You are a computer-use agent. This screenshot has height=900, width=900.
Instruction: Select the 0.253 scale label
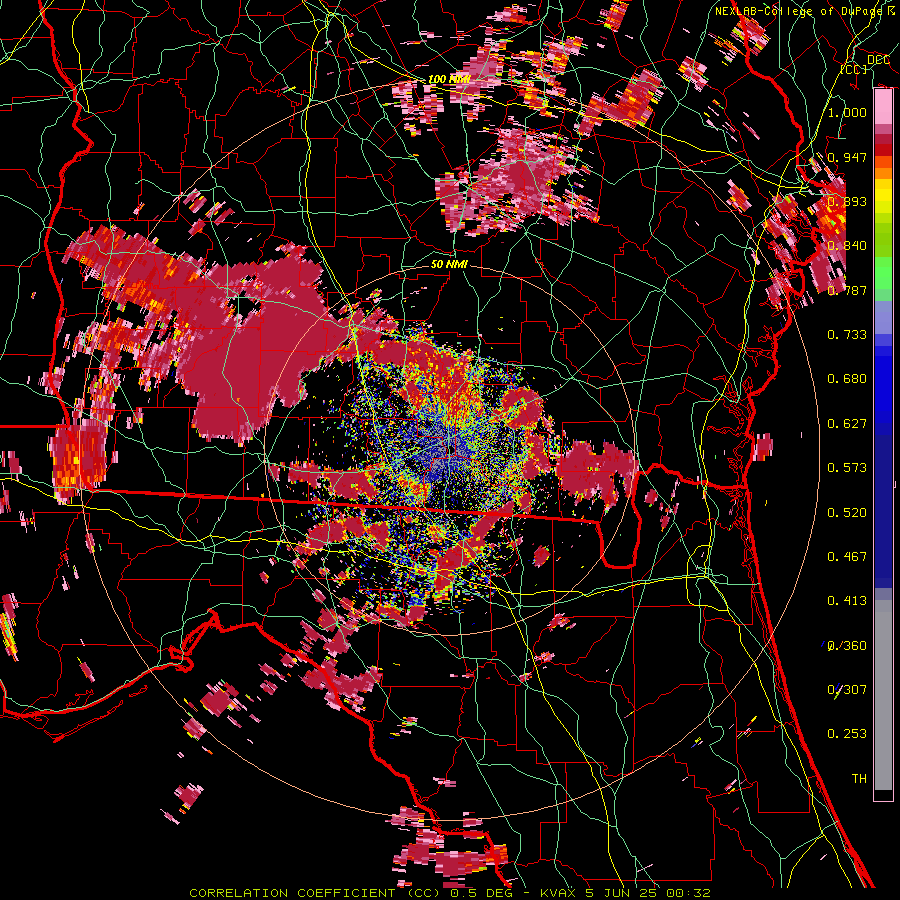[x=847, y=734]
